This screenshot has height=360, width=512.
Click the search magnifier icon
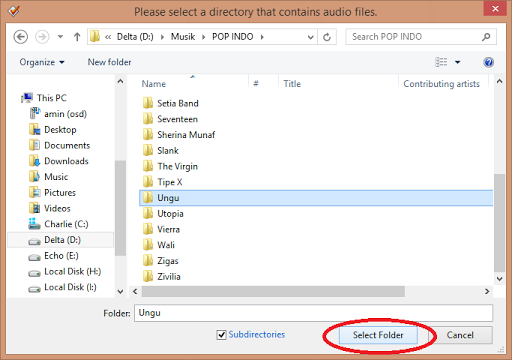[x=486, y=37]
